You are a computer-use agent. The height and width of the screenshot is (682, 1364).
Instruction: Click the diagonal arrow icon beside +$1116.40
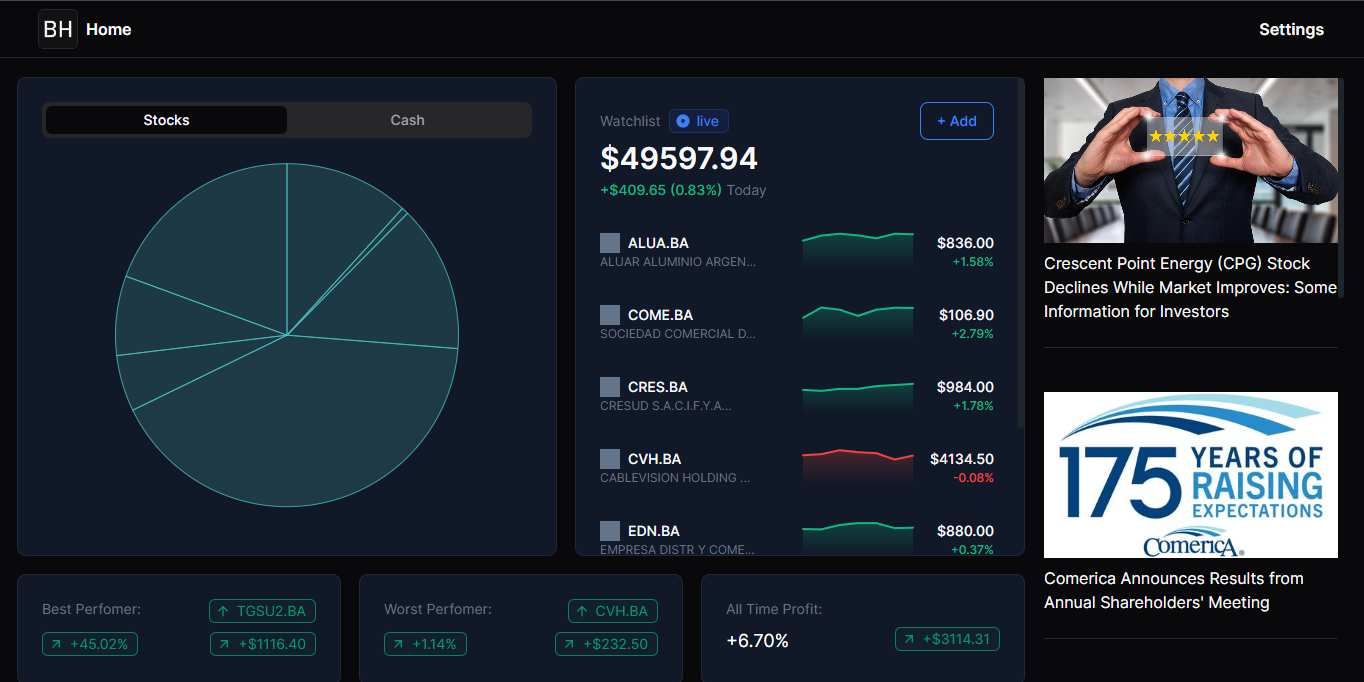[224, 644]
